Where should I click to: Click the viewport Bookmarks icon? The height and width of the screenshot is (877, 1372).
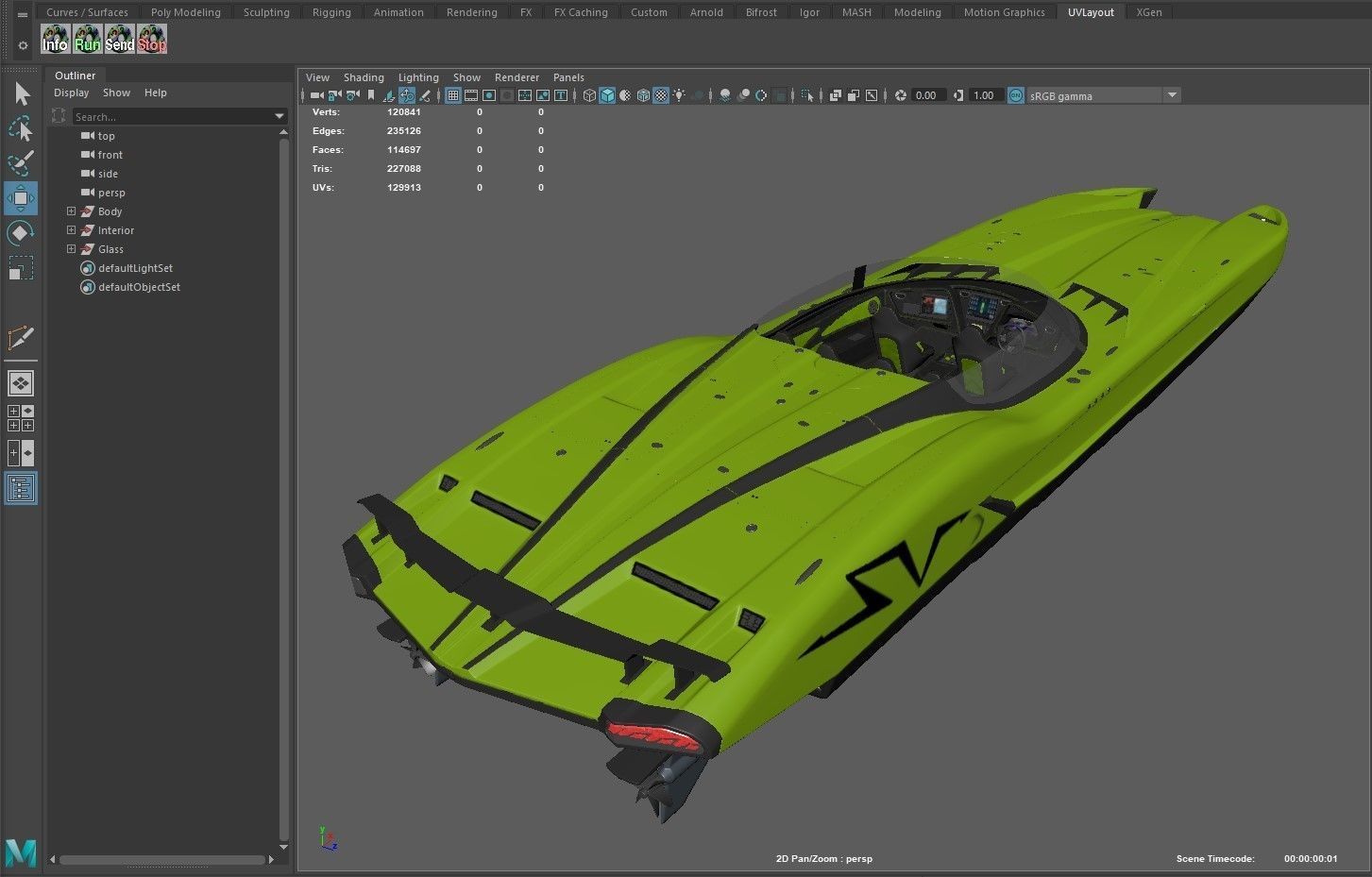point(371,95)
